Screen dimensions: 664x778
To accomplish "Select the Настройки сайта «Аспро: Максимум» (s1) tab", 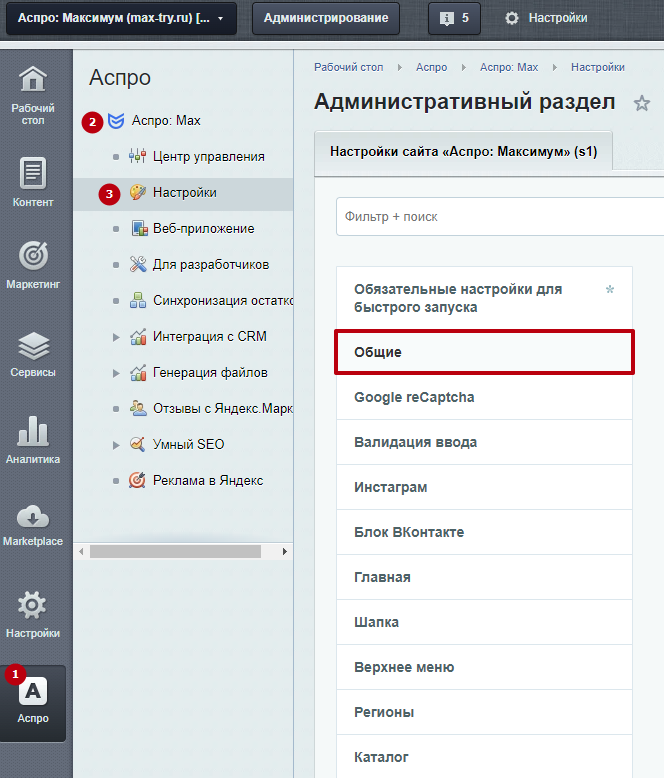I will coord(464,151).
